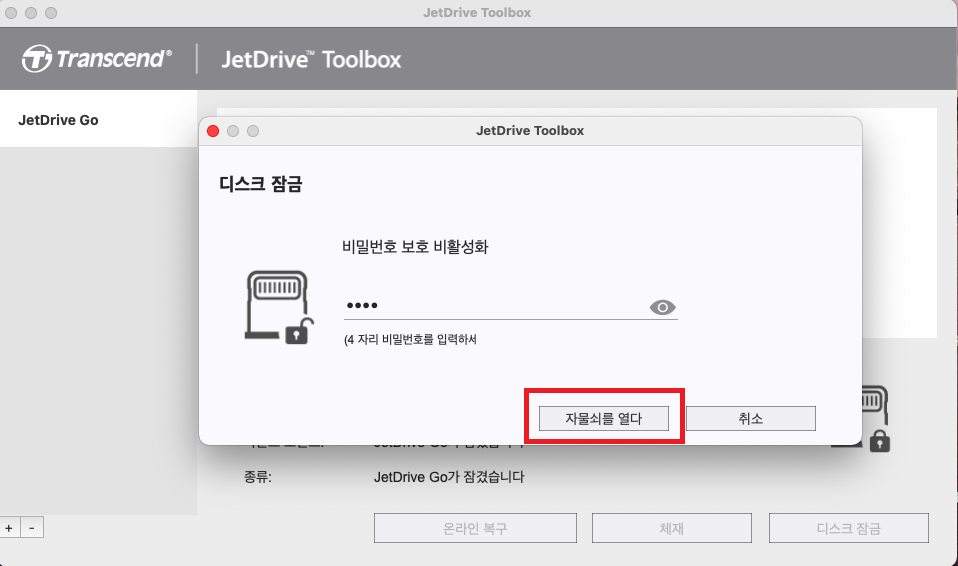Click the Transcend logo in the header
This screenshot has height=566, width=958.
(97, 59)
